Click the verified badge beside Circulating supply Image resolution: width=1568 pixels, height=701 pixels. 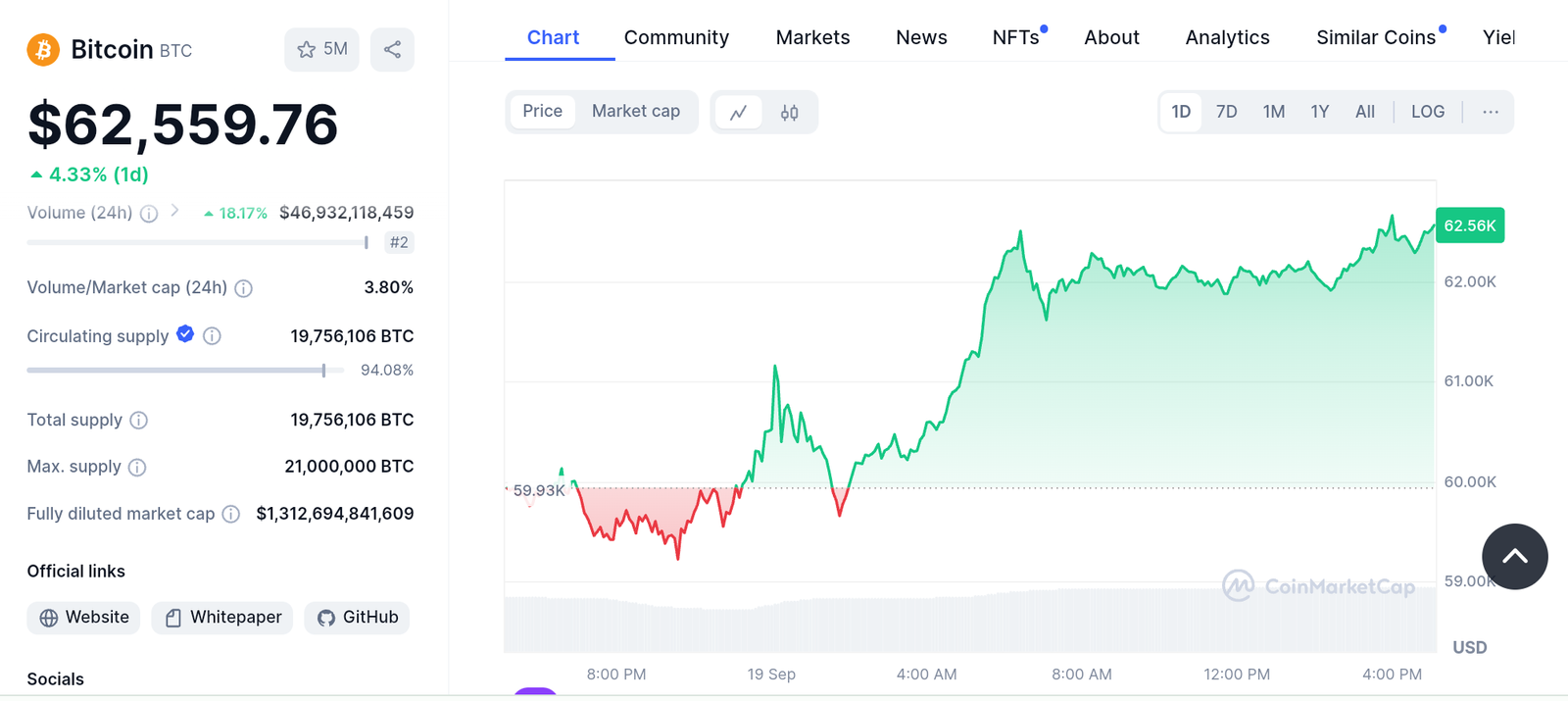[x=185, y=334]
